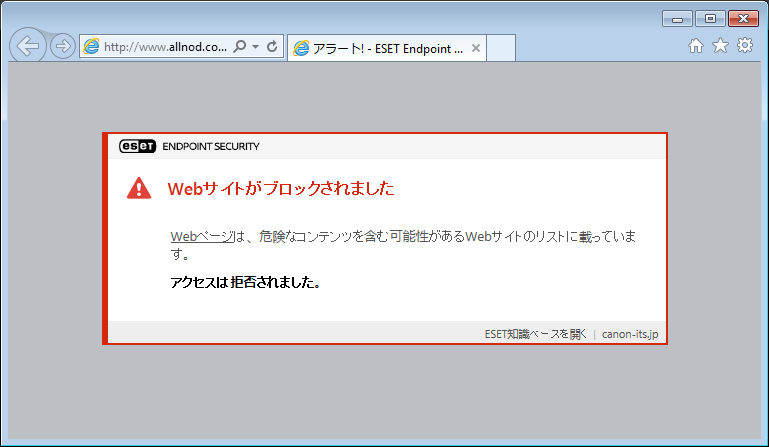Image resolution: width=769 pixels, height=447 pixels.
Task: Go back using the browser Back arrow
Action: pyautogui.click(x=28, y=46)
